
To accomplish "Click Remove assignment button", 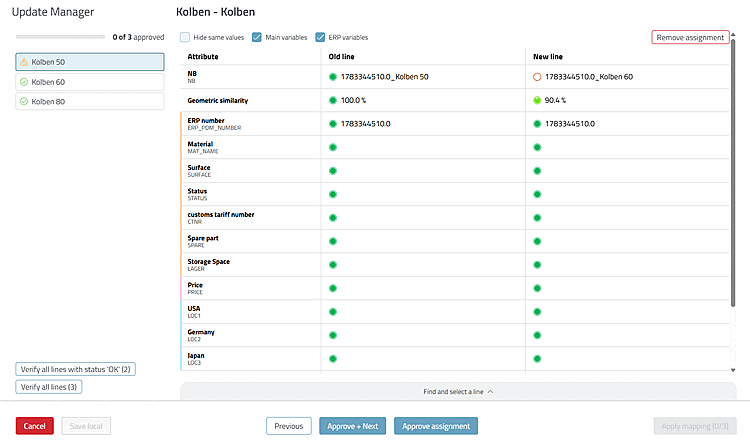I will [x=690, y=37].
